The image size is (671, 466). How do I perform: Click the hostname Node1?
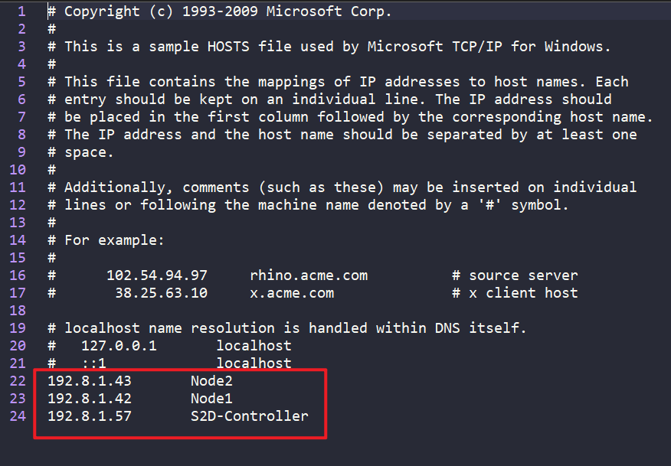[x=211, y=398]
